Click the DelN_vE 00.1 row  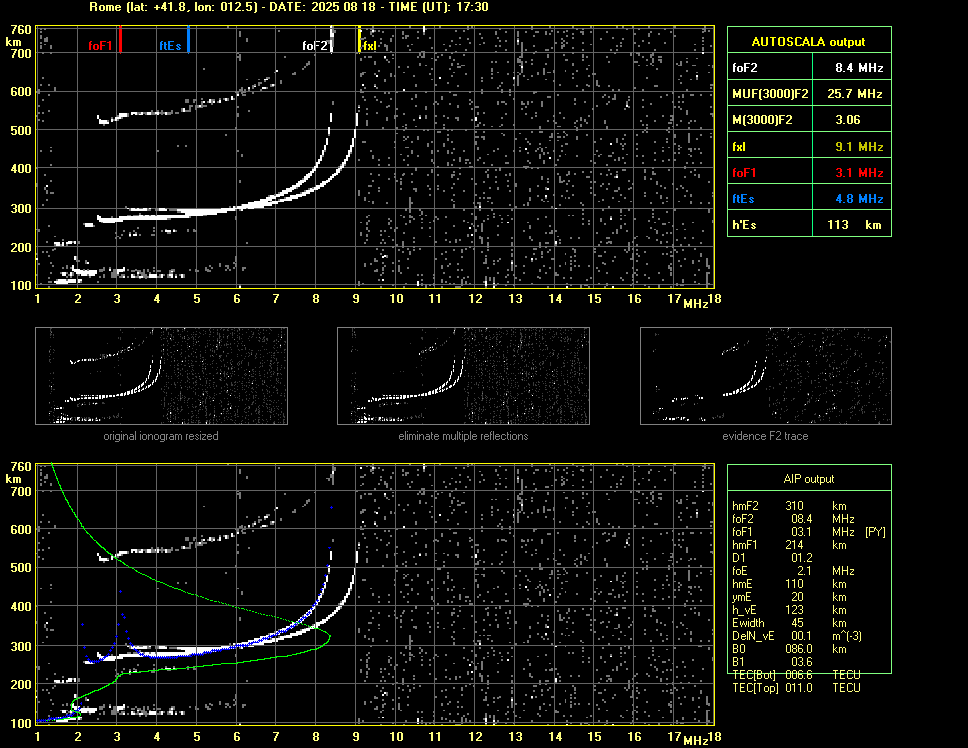click(797, 636)
